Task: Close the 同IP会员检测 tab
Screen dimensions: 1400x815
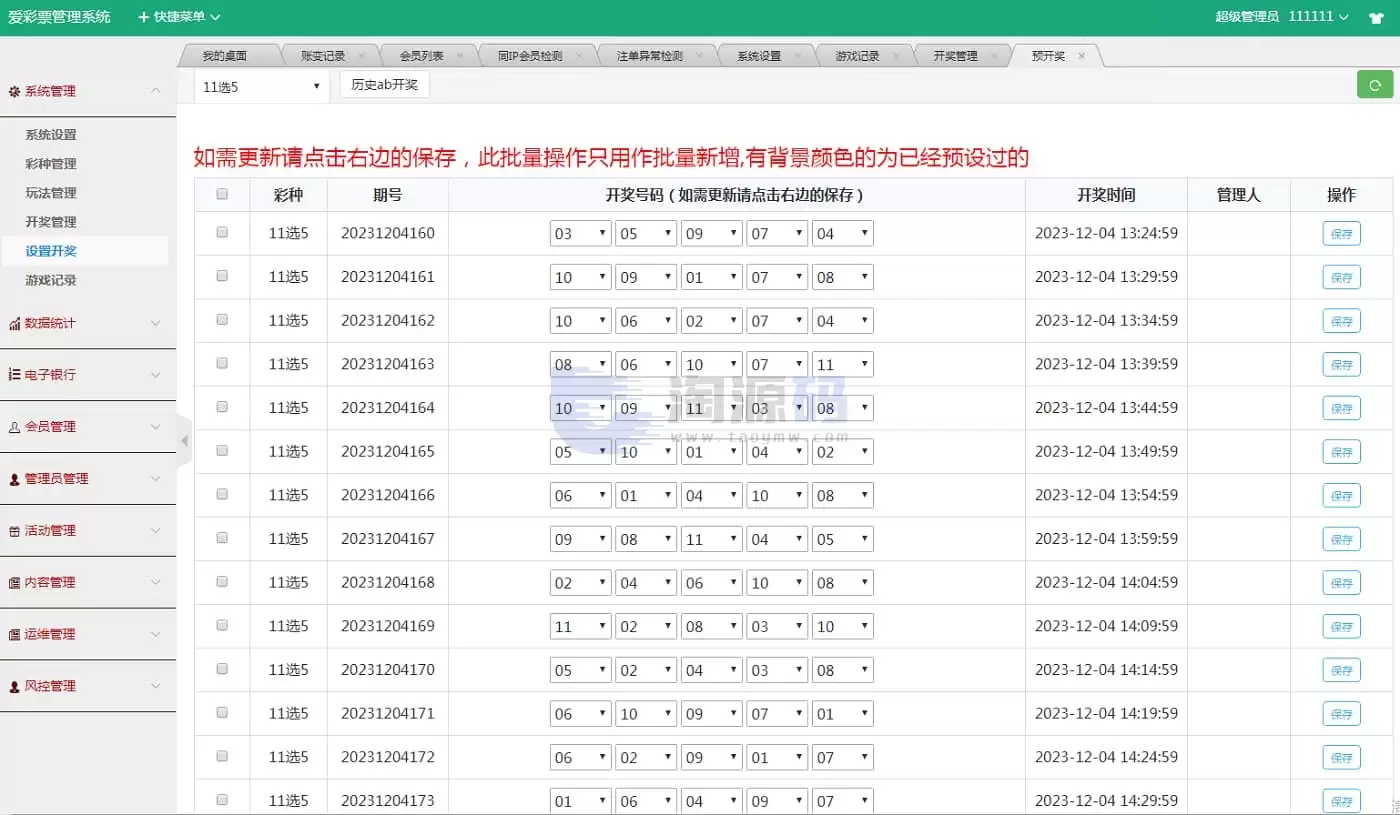Action: [579, 56]
